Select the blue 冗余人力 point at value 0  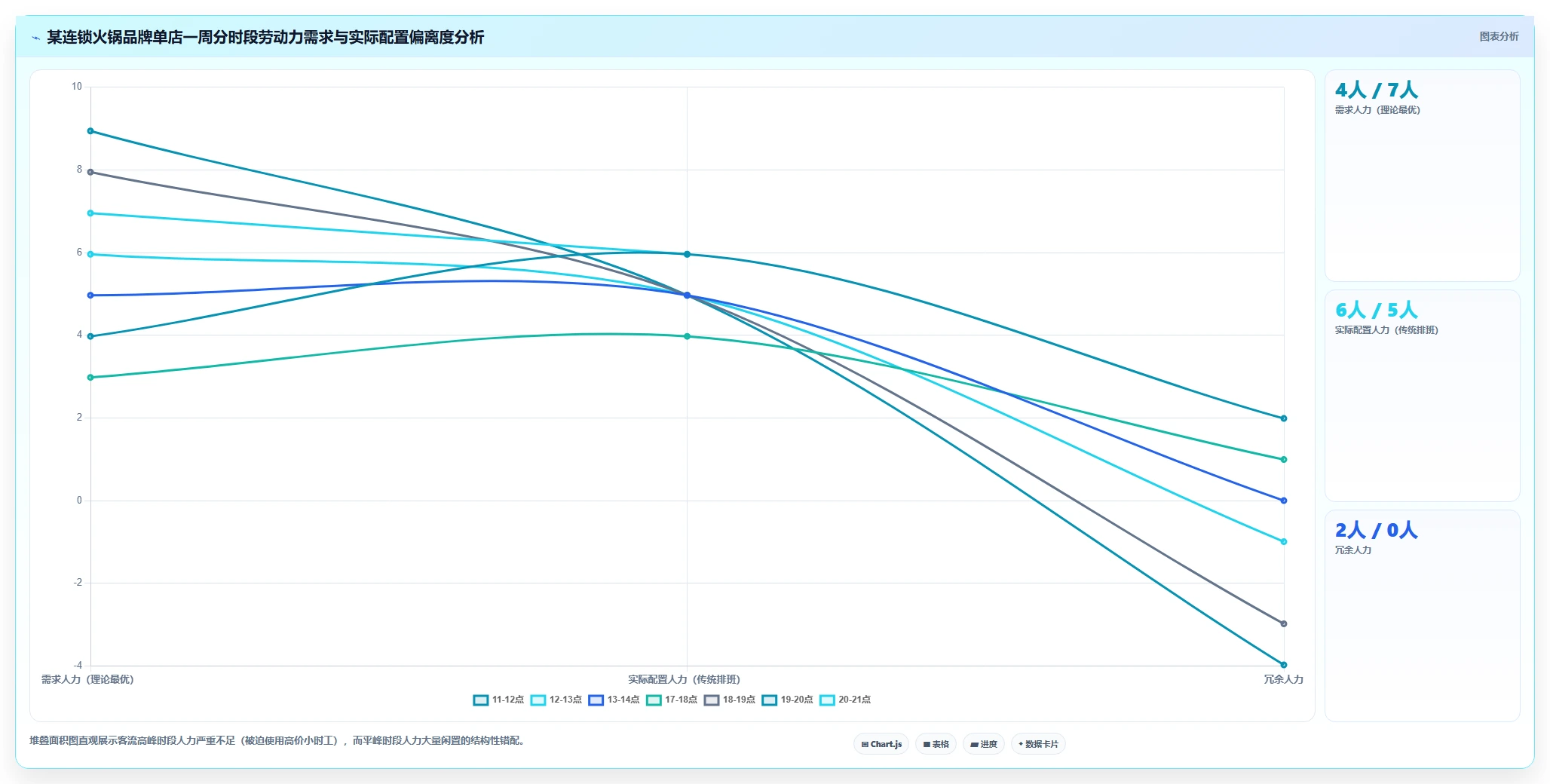tap(1284, 501)
